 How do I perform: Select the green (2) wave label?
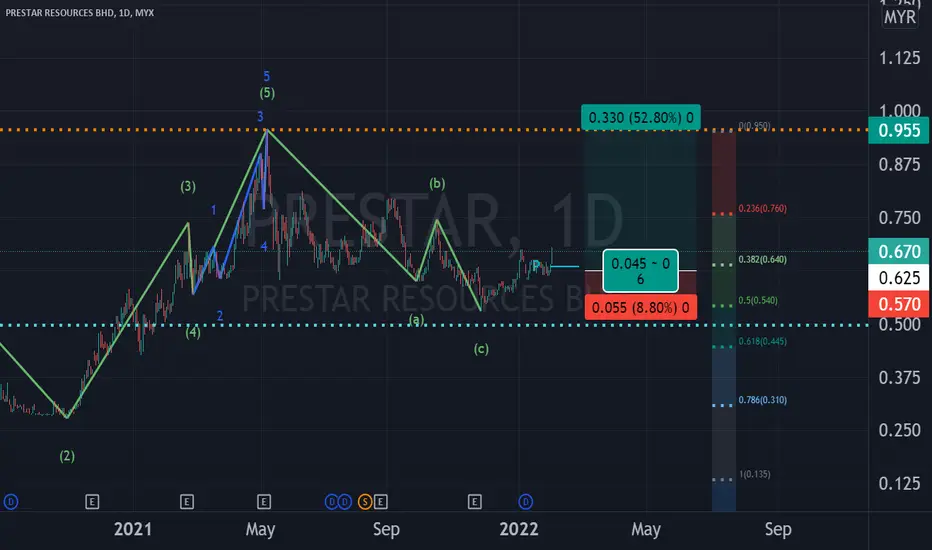pos(67,456)
